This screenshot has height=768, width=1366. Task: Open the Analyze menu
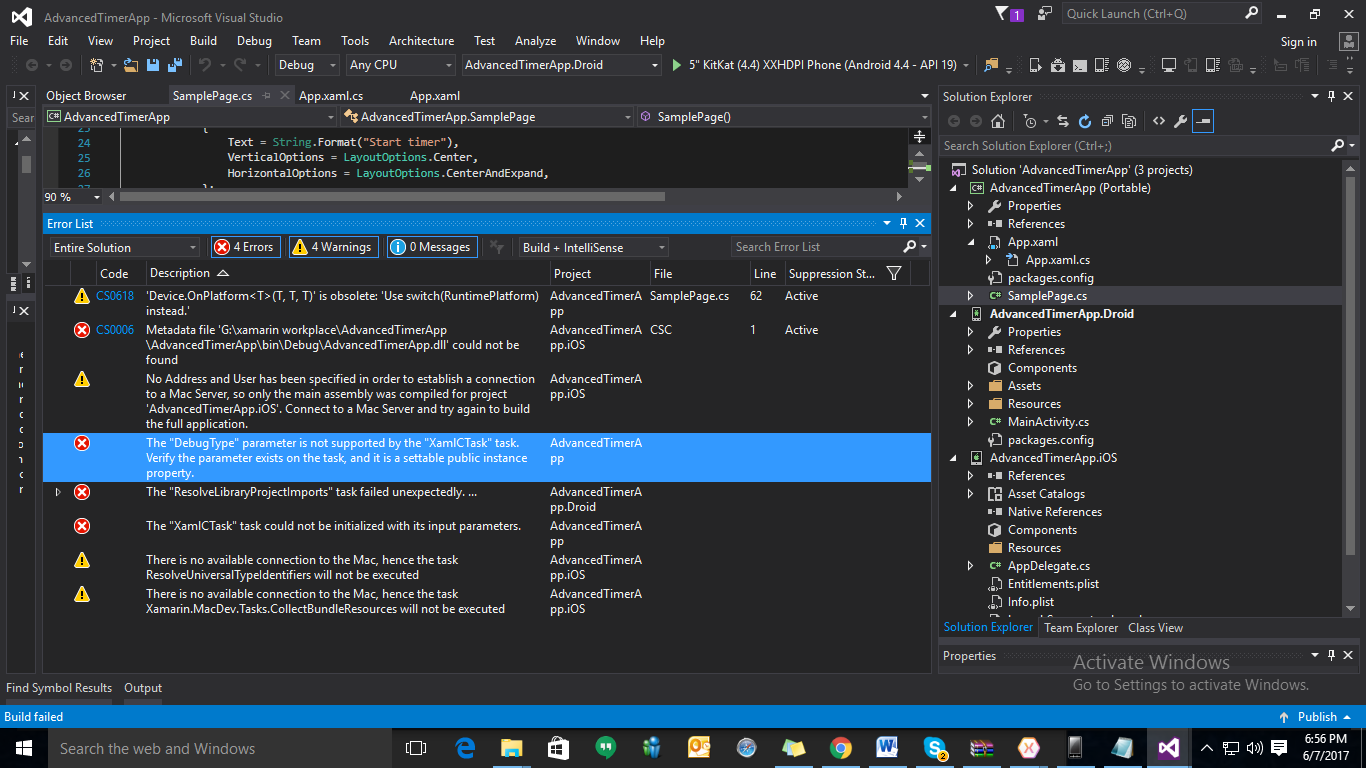[x=535, y=41]
